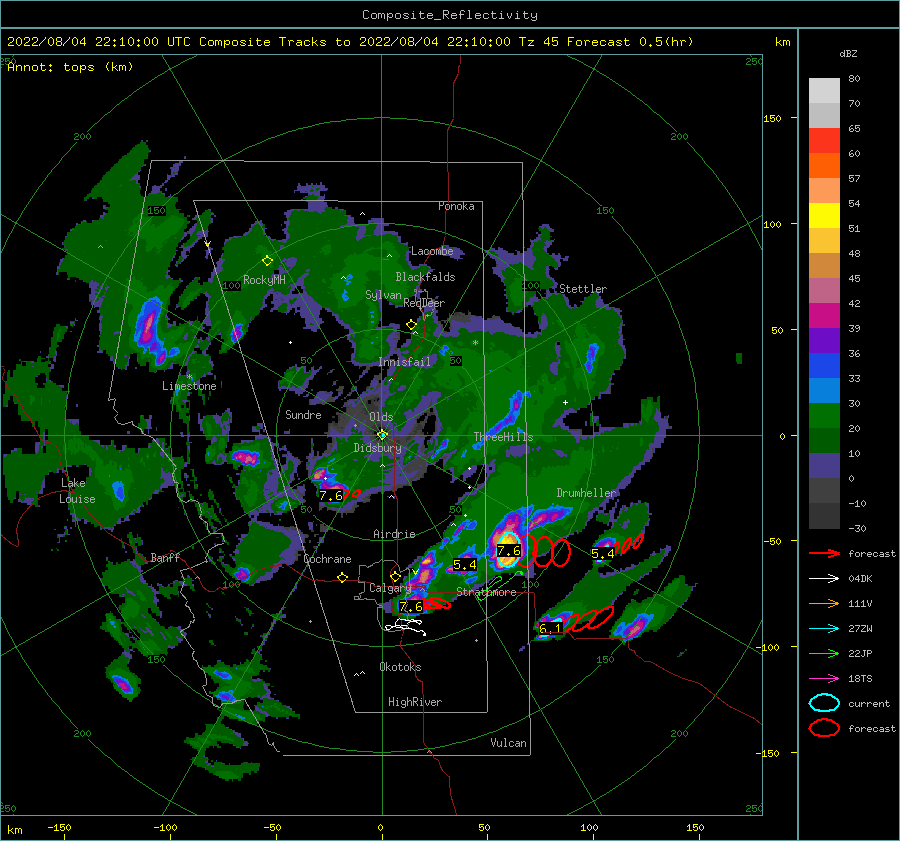Image resolution: width=900 pixels, height=841 pixels.
Task: Click the 80 dBZ scale value
Action: point(854,79)
